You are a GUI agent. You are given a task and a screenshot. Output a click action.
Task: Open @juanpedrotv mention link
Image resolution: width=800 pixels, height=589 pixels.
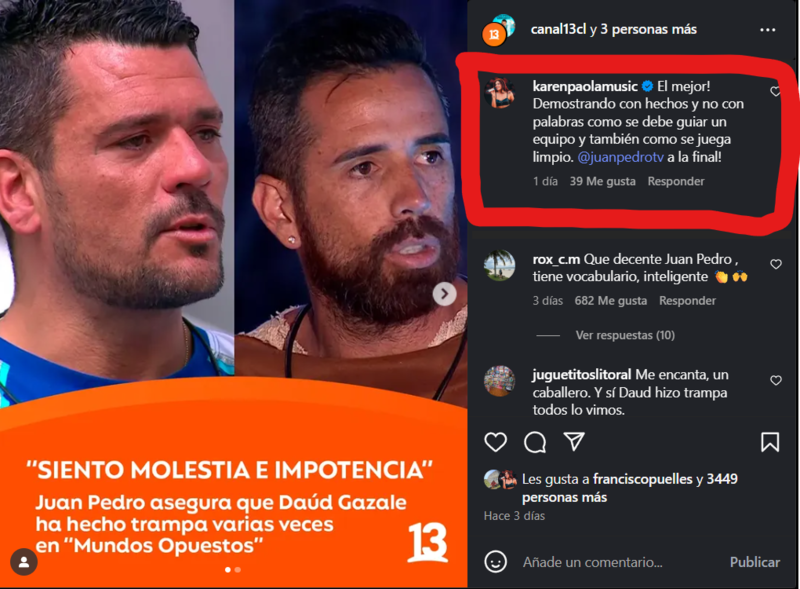point(620,157)
